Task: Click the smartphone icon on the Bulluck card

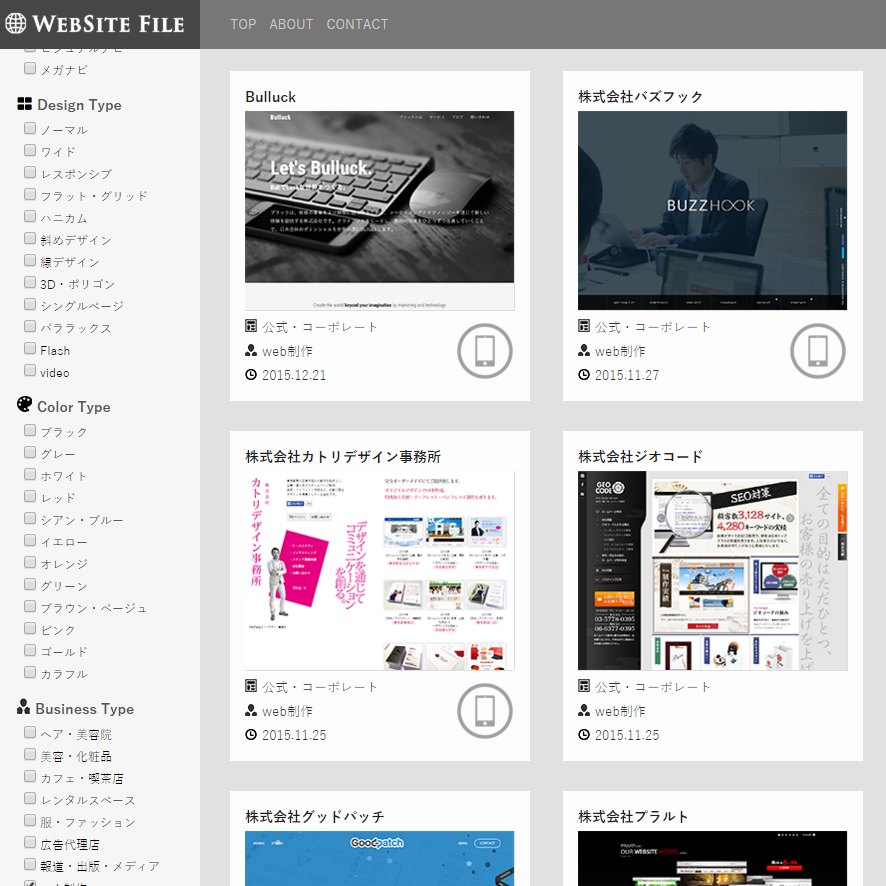Action: pyautogui.click(x=484, y=351)
